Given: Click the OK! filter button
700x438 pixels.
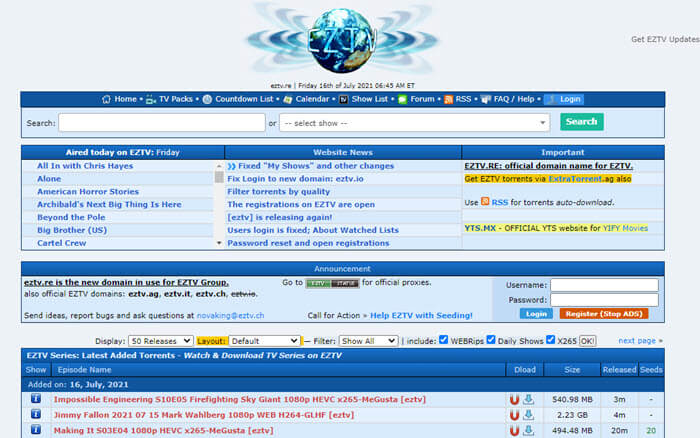Looking at the screenshot, I should pos(587,341).
